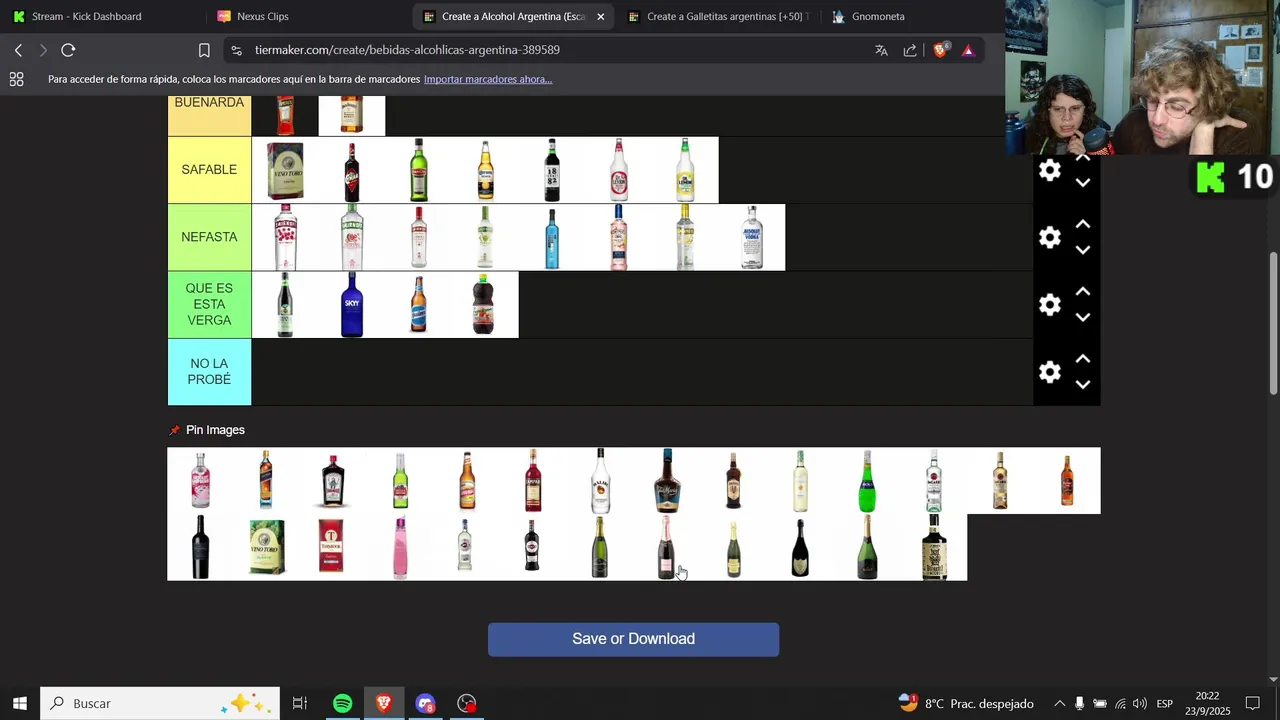Screen dimensions: 1280x720
Task: Open the apps grid icon in bookmarks bar
Action: tap(16, 79)
